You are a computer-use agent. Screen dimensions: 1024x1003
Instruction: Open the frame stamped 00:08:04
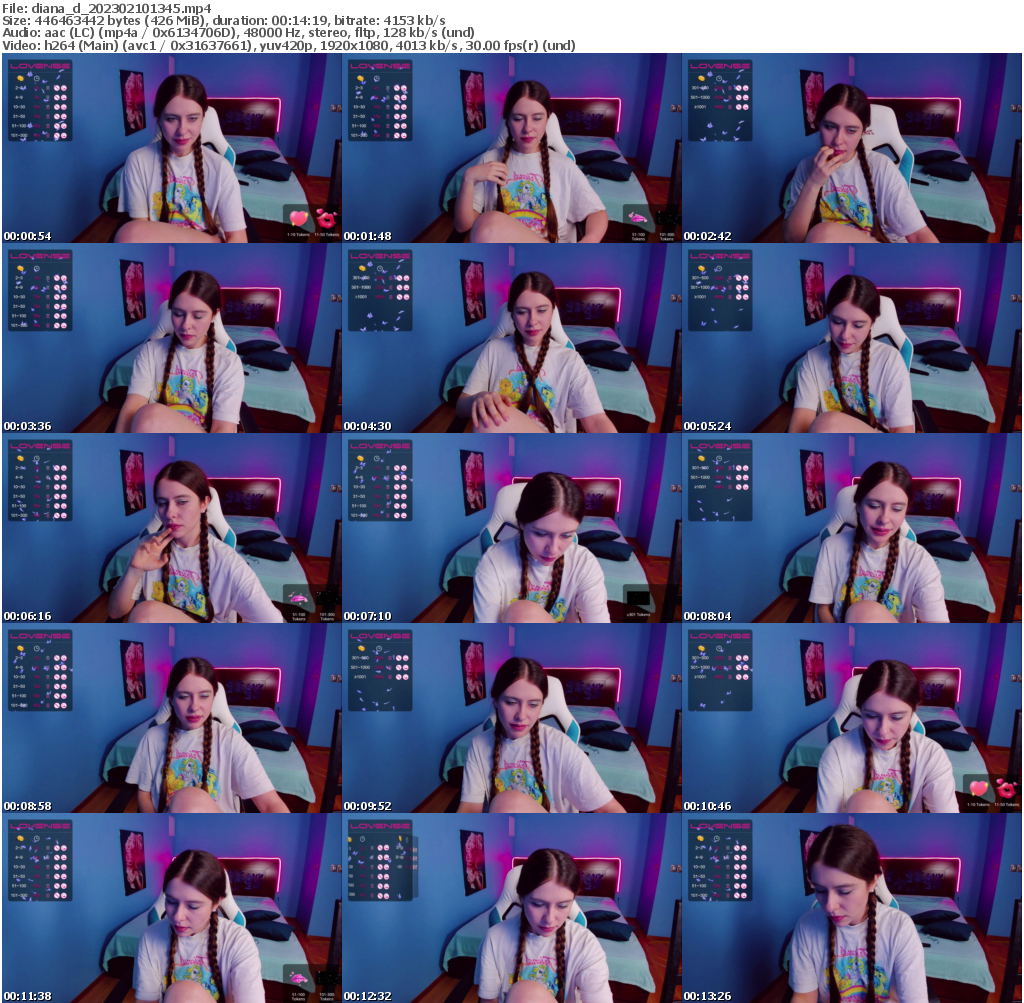tap(852, 528)
